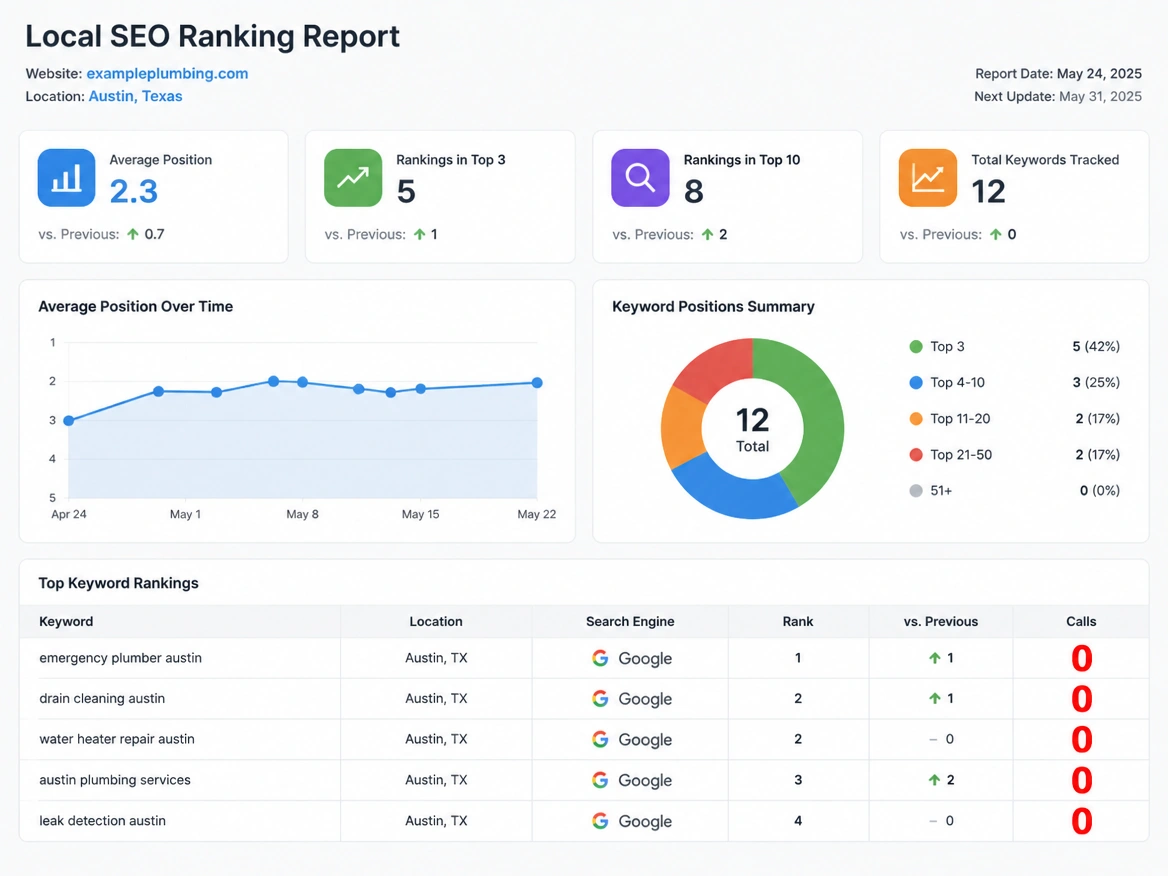Click the up arrow in austin plumbing services row
Screen dimensions: 1168x876
click(x=934, y=780)
